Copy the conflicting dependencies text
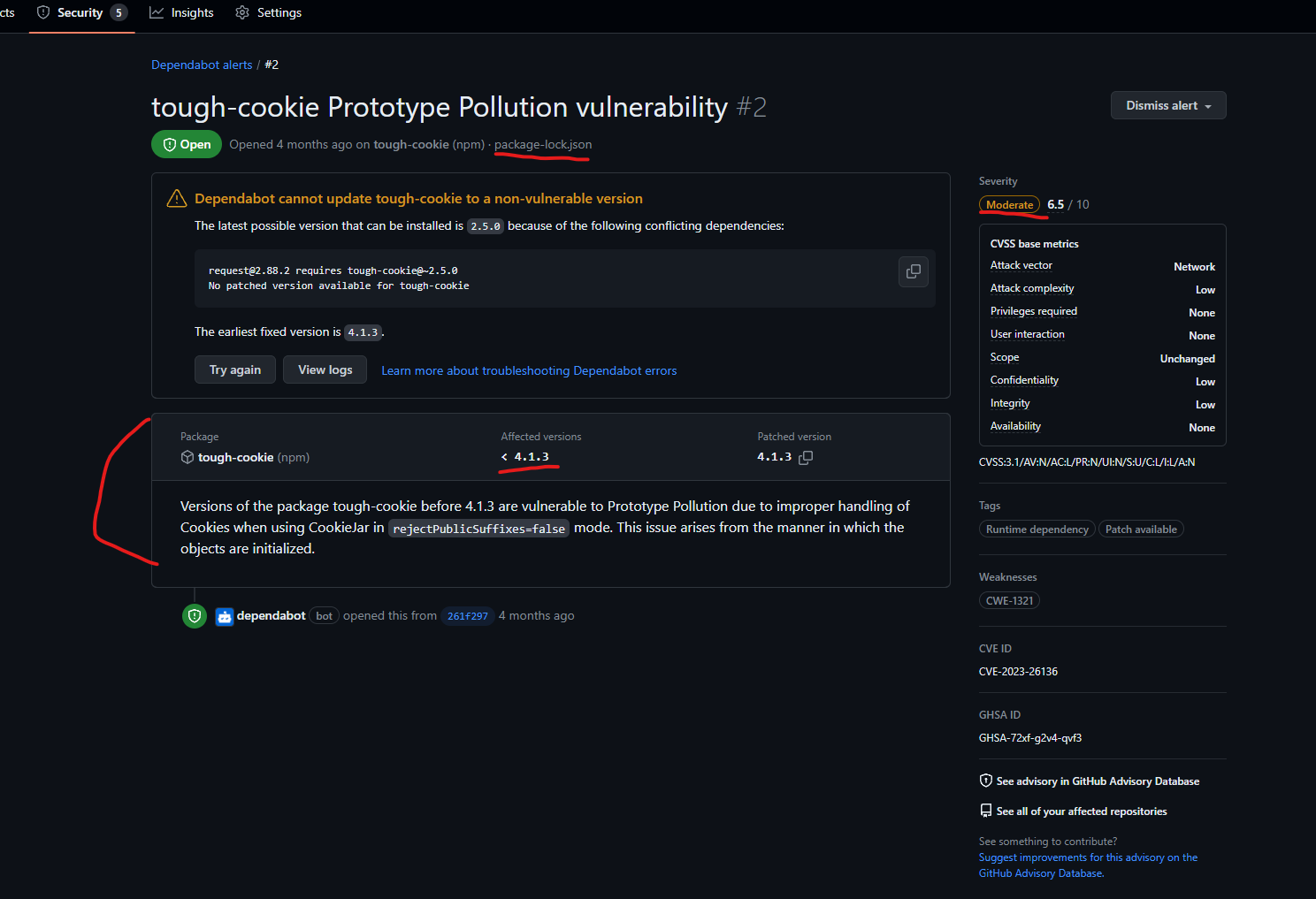This screenshot has width=1316, height=899. (914, 271)
